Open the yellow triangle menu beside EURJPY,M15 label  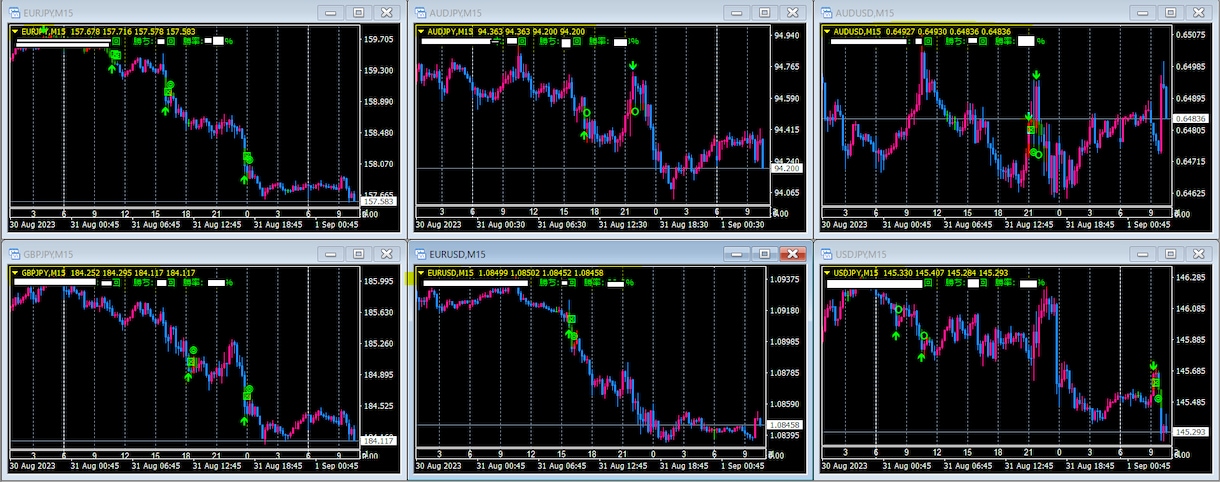[x=15, y=32]
